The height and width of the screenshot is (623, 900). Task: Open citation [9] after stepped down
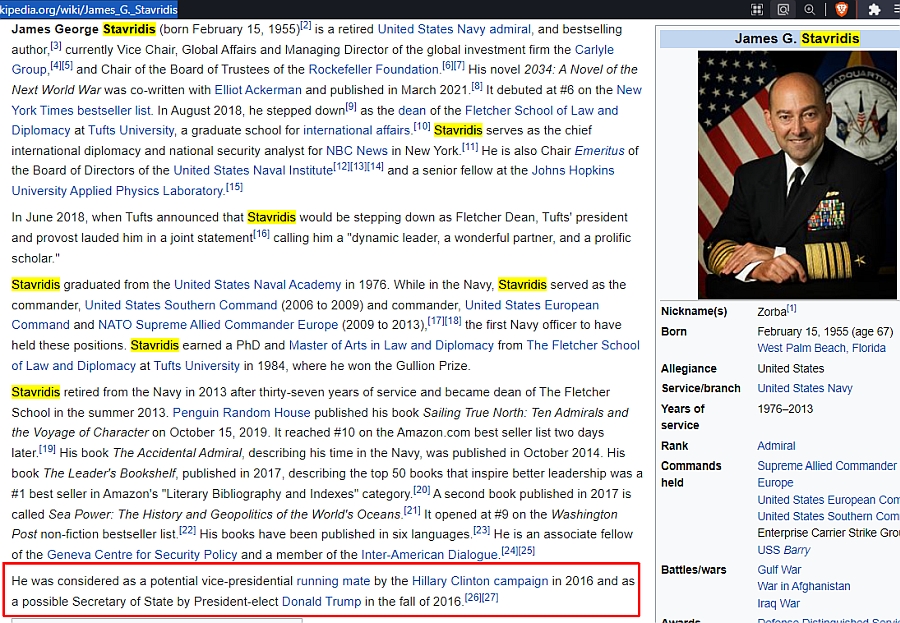pos(351,106)
